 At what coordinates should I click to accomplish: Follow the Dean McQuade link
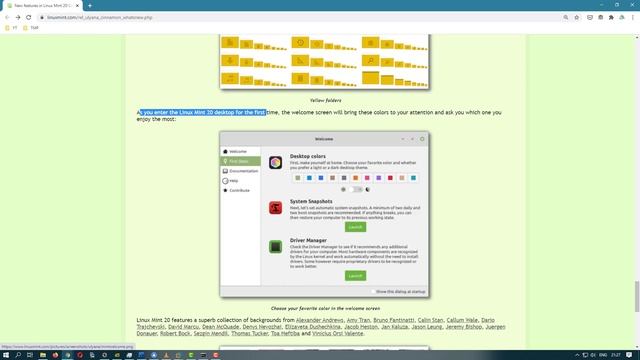(x=220, y=327)
